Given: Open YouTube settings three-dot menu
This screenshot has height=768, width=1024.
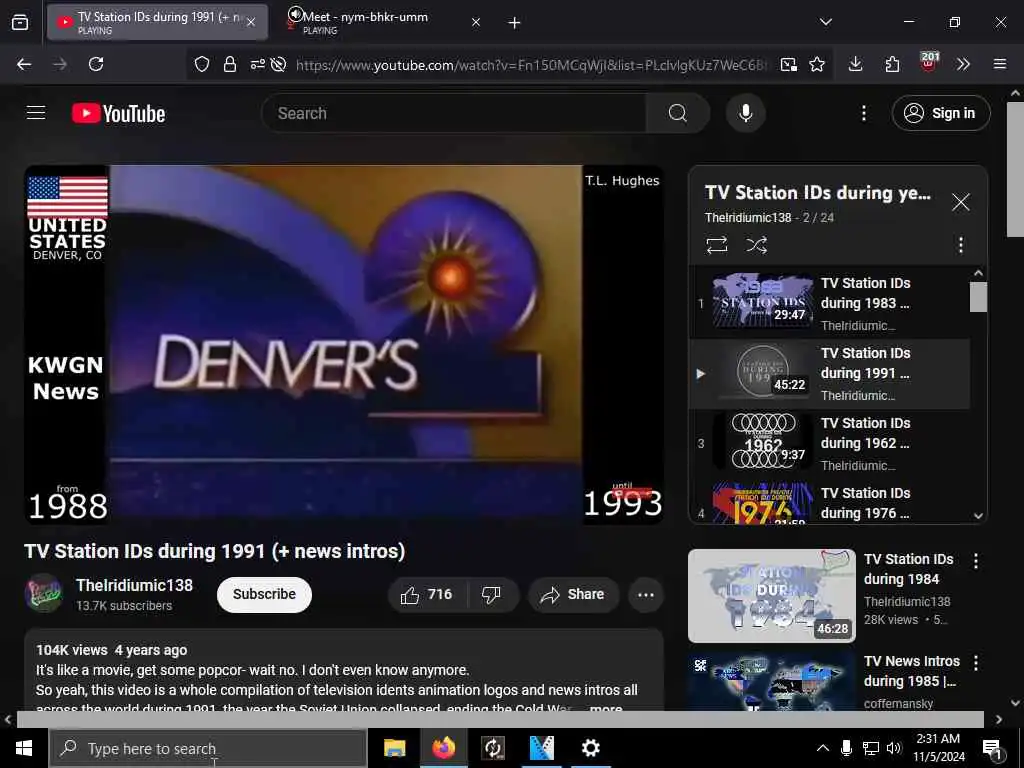Looking at the screenshot, I should pos(863,113).
